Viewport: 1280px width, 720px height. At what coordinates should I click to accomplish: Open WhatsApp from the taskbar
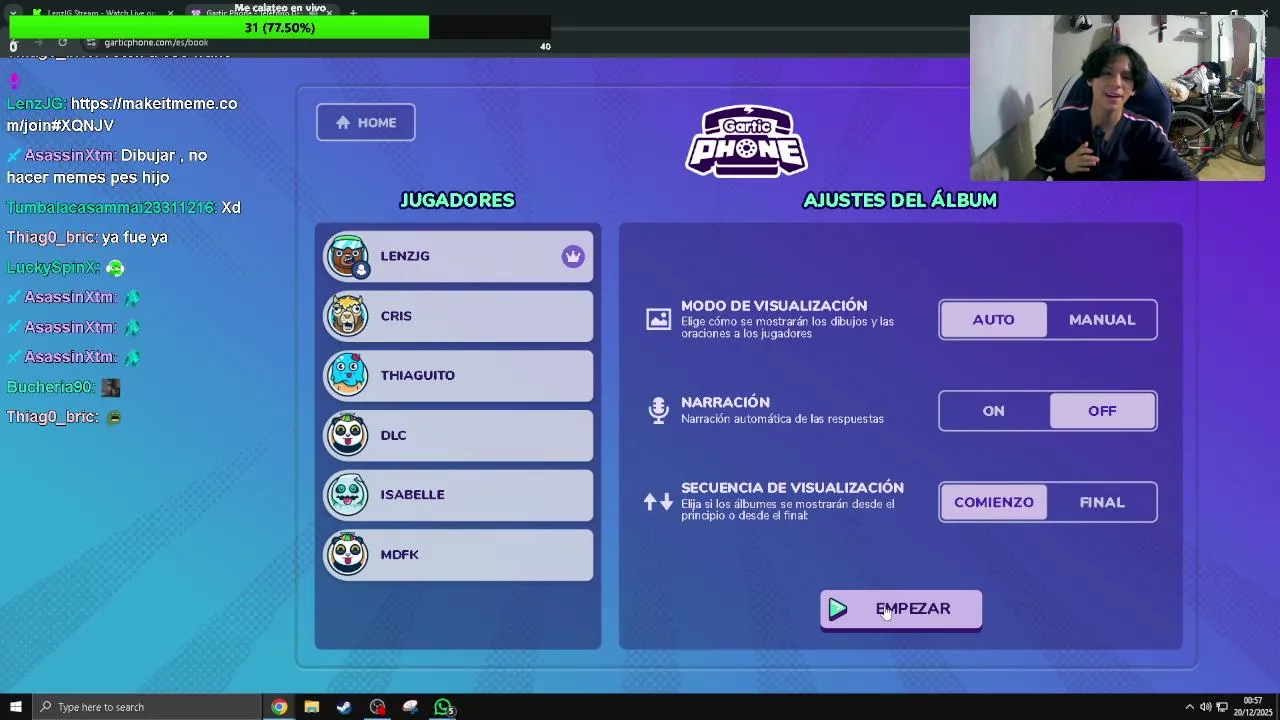443,707
